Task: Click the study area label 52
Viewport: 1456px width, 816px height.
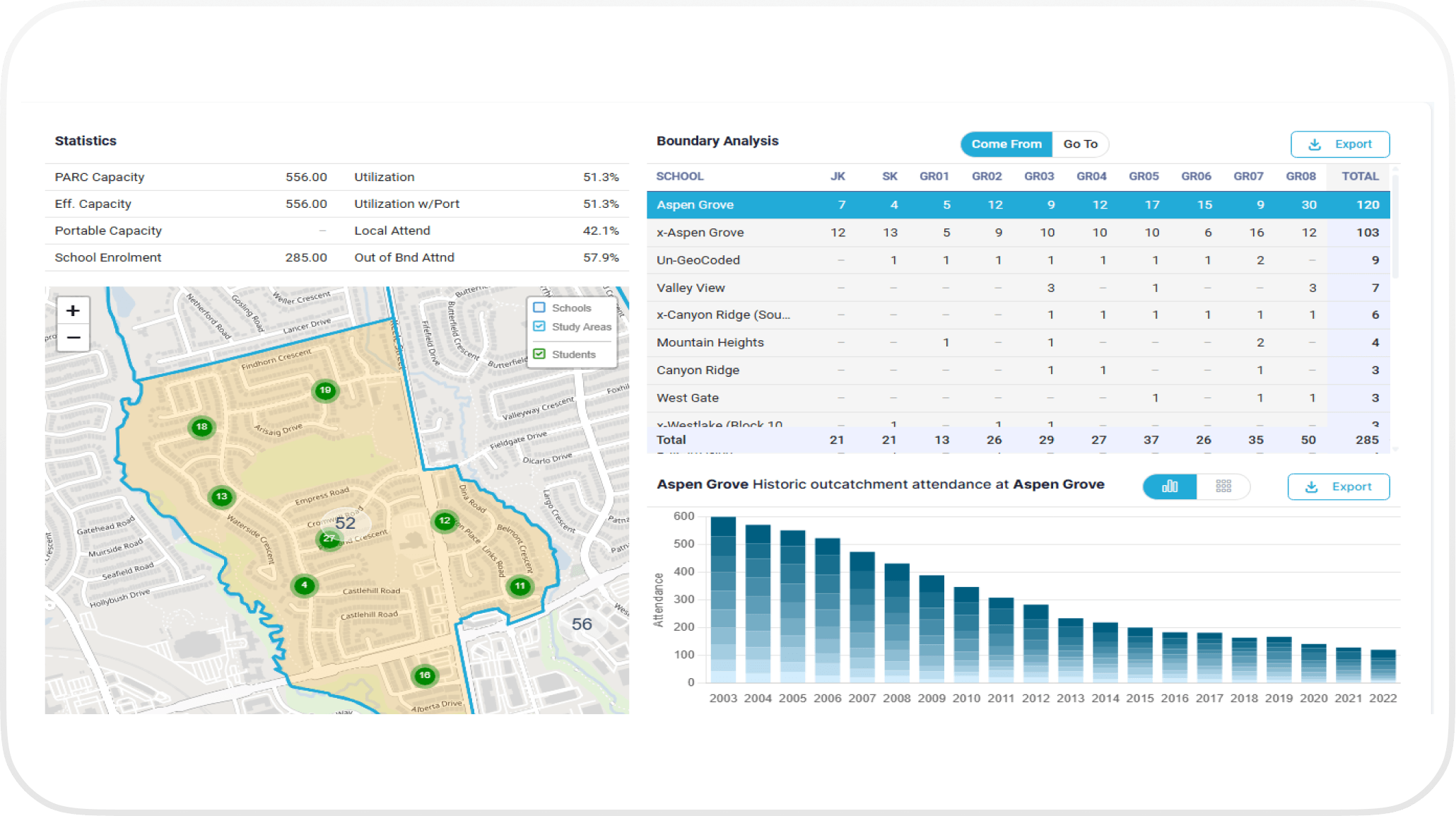Action: coord(345,523)
